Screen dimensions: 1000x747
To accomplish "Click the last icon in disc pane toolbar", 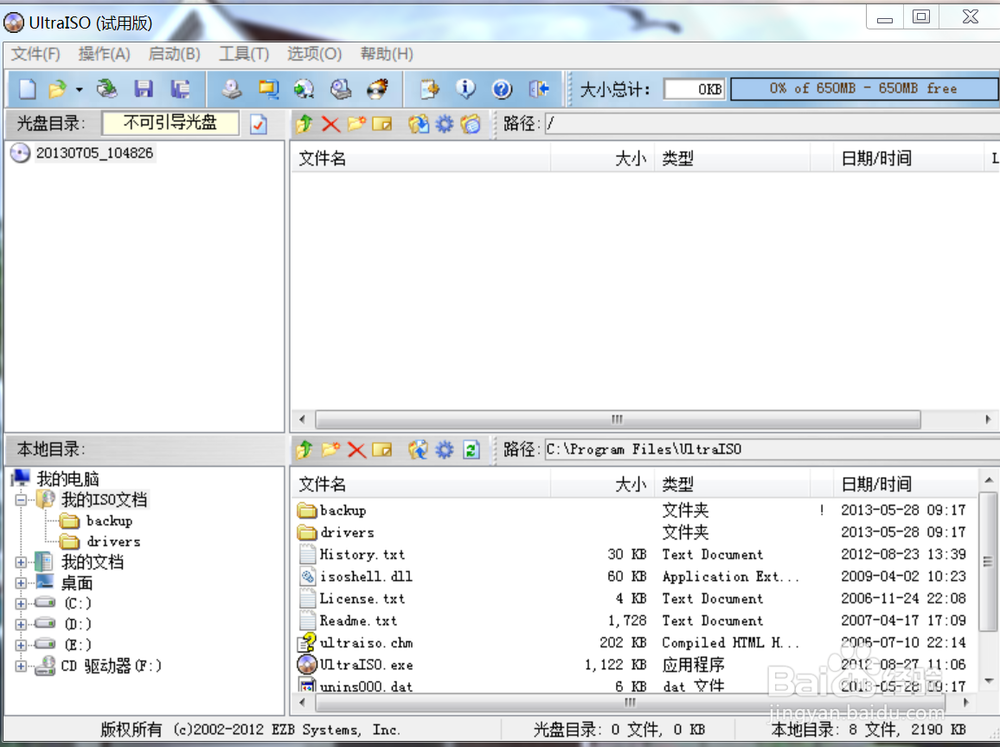I will pos(471,124).
